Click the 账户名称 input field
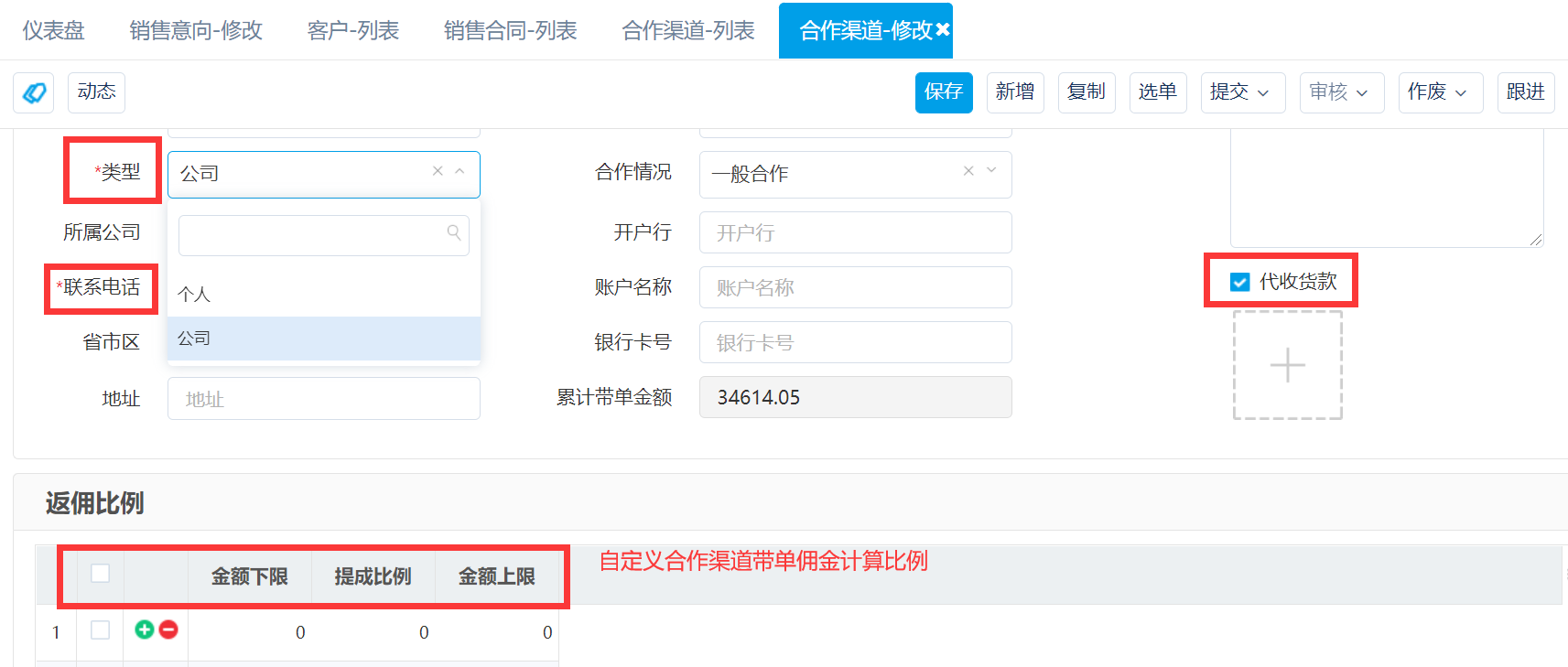Image resolution: width=1568 pixels, height=667 pixels. (x=856, y=287)
